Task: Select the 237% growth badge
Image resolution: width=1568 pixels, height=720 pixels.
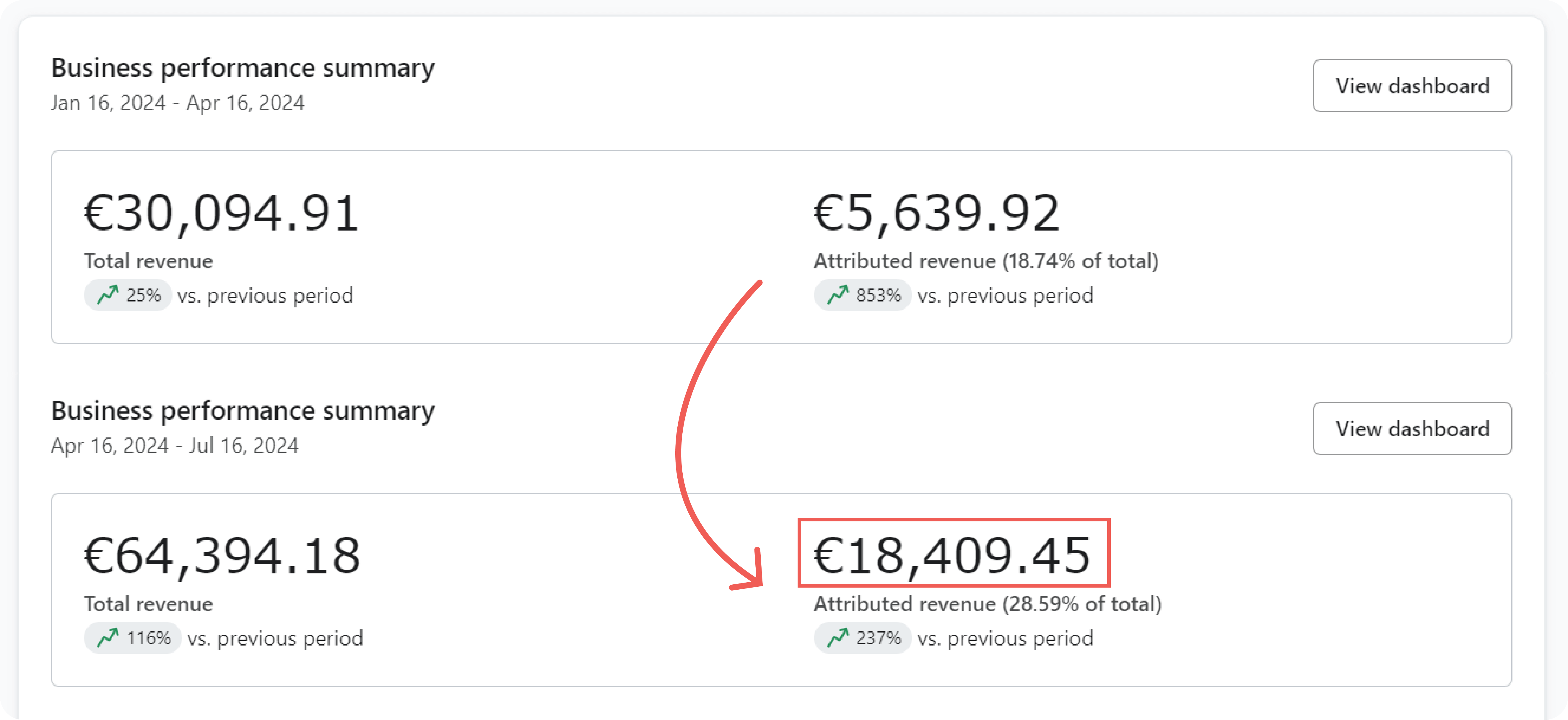Action: (863, 638)
